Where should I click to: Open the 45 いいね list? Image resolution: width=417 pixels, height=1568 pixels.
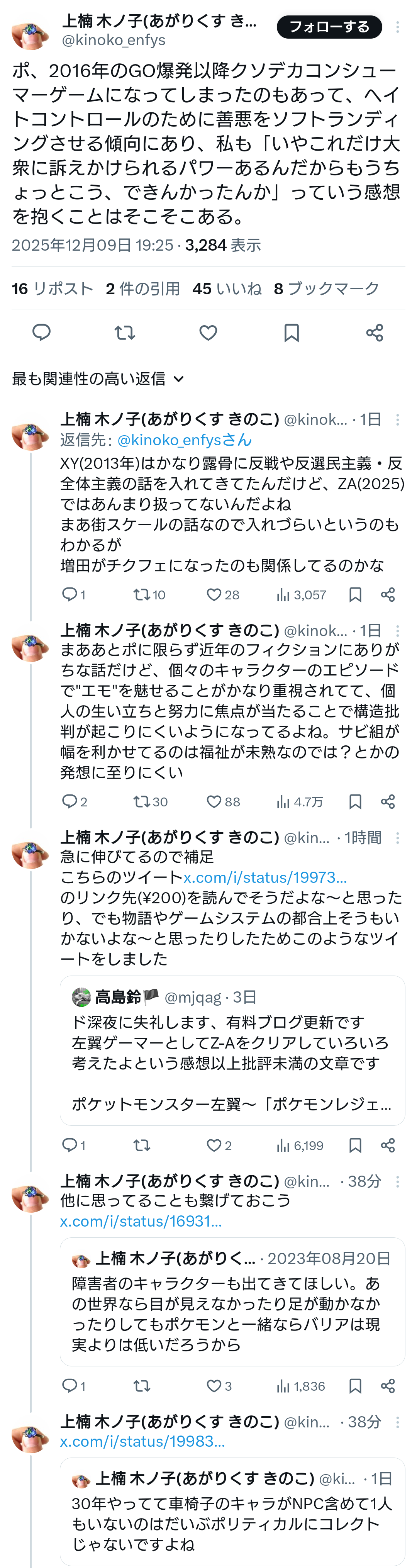click(x=227, y=288)
